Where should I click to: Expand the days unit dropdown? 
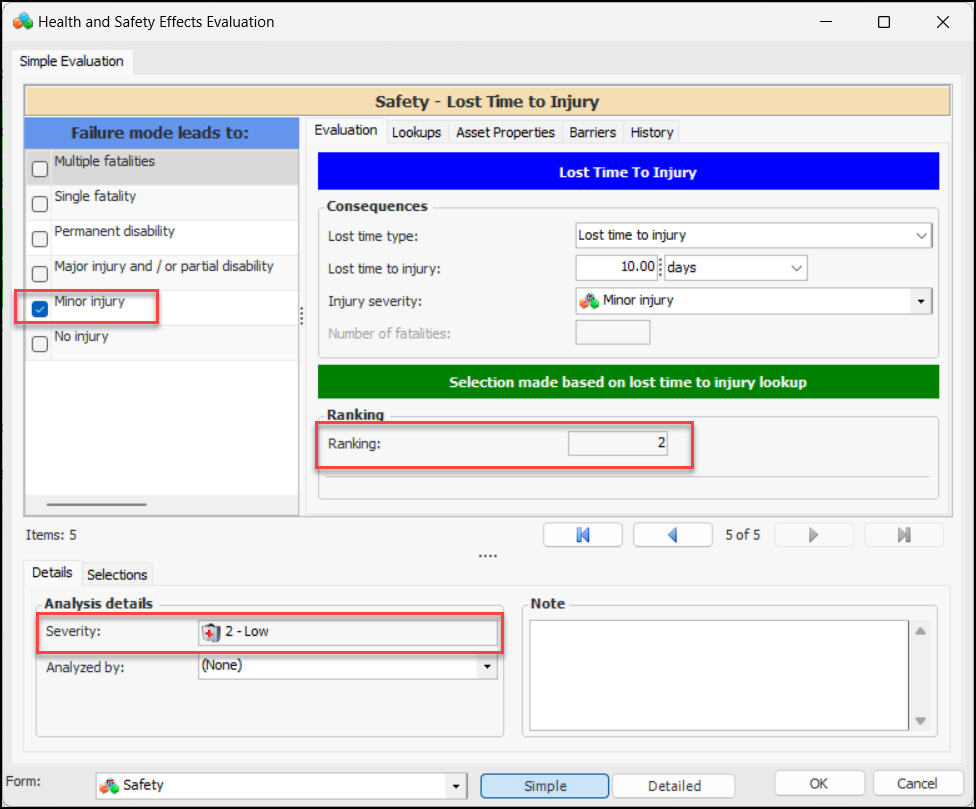coord(796,268)
